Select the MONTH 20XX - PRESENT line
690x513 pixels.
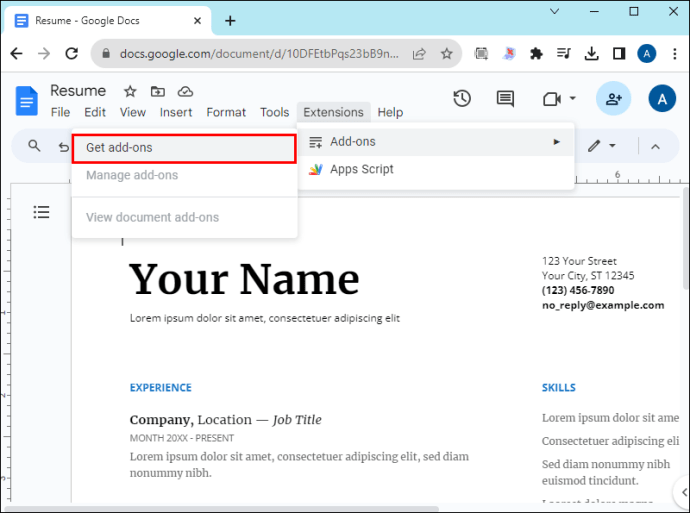tap(182, 438)
